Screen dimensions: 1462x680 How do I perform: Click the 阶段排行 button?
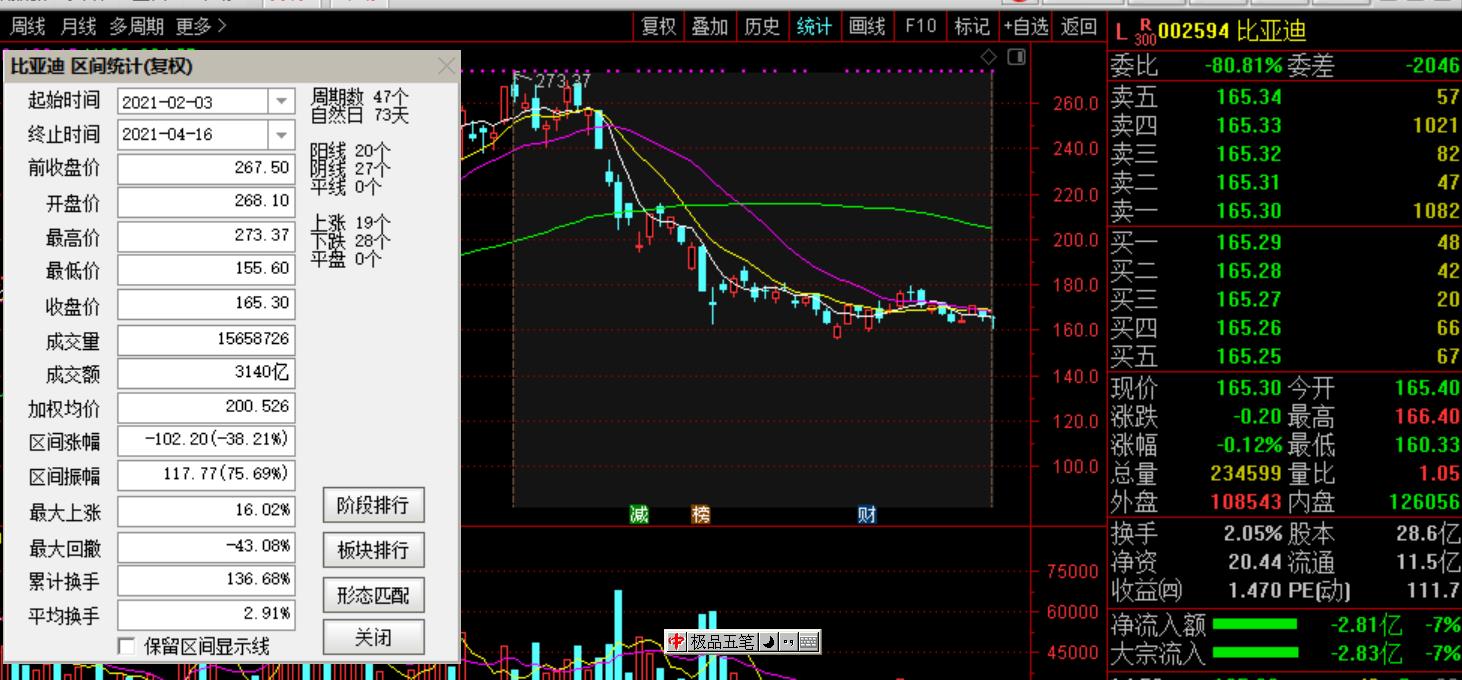click(x=373, y=505)
